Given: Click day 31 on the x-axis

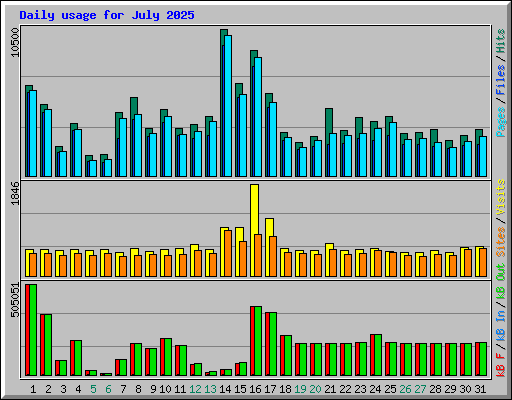Looking at the screenshot, I should point(480,389).
